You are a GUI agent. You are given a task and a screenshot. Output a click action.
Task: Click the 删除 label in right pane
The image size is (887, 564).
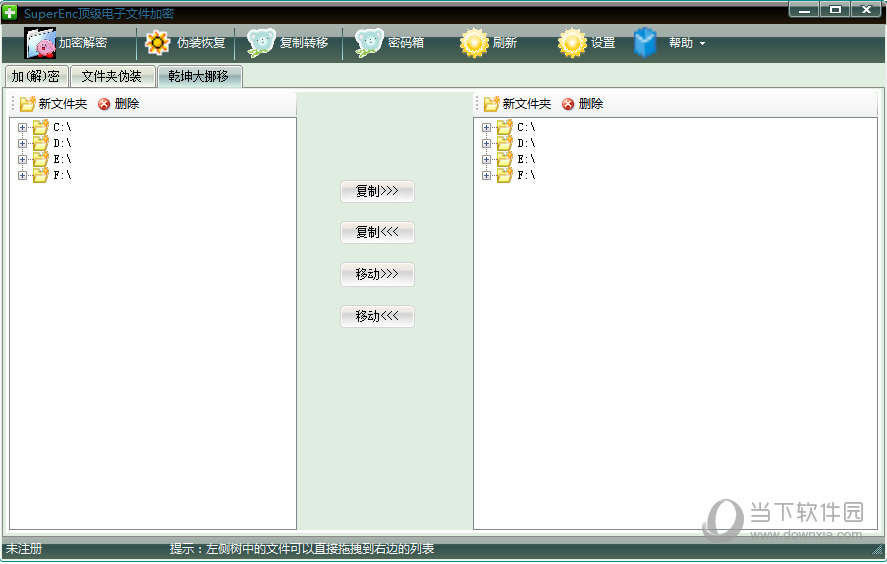[x=591, y=104]
